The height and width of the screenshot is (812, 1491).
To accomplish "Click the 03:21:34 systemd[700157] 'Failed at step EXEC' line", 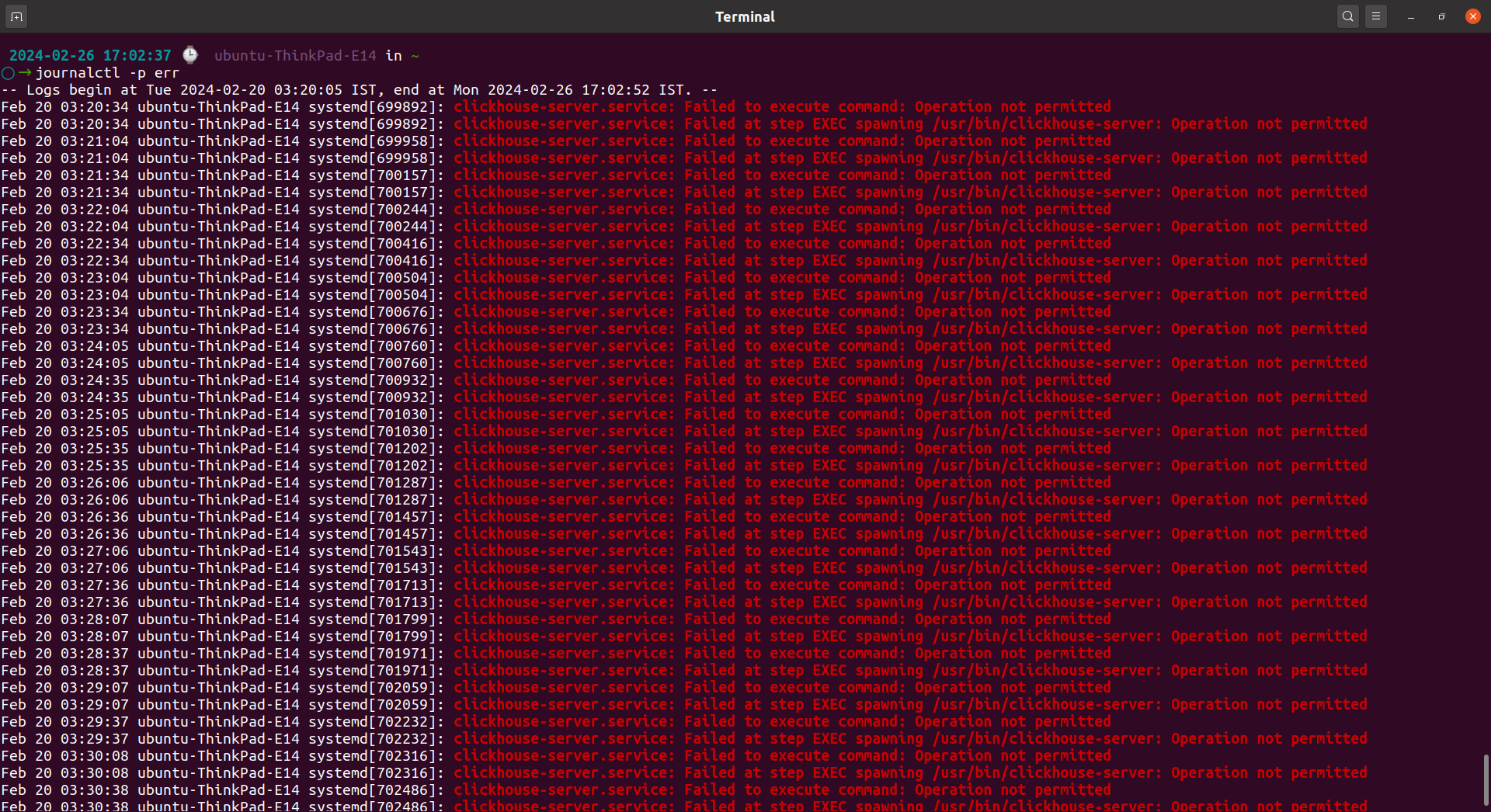I will (x=684, y=193).
